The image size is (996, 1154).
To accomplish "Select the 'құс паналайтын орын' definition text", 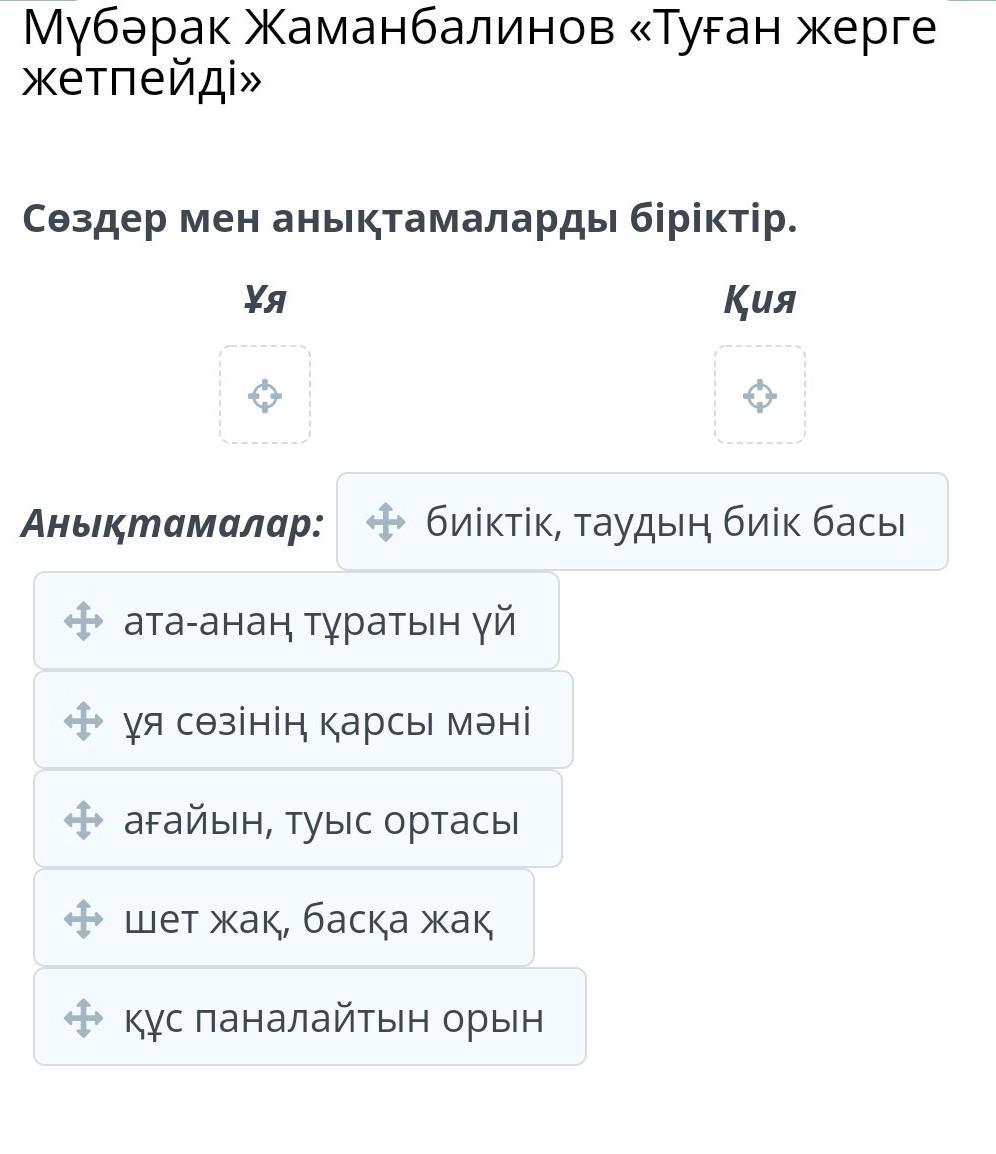I will pyautogui.click(x=334, y=1017).
